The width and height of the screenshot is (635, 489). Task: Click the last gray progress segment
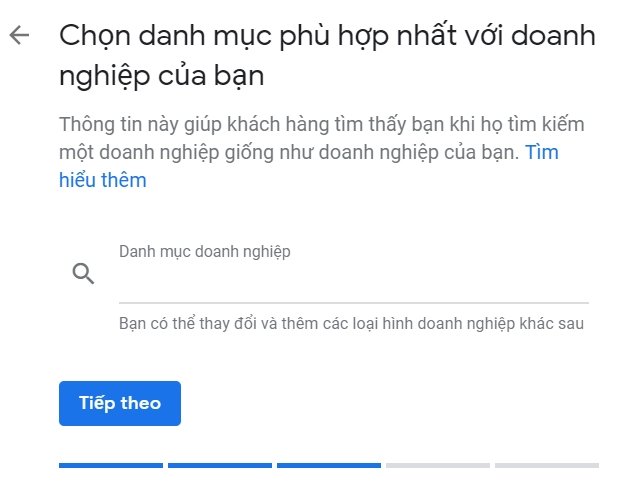546,465
